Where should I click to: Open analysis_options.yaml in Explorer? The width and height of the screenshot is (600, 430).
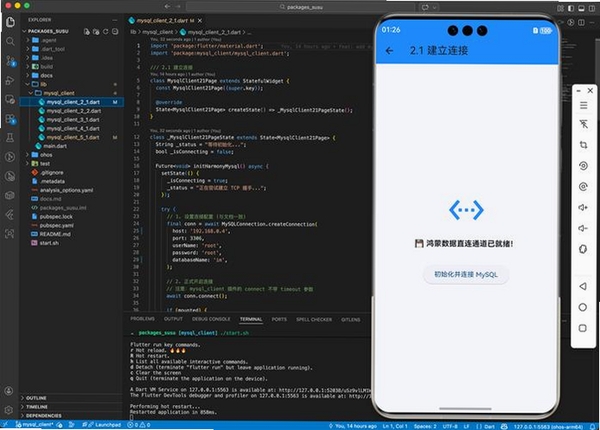point(66,190)
